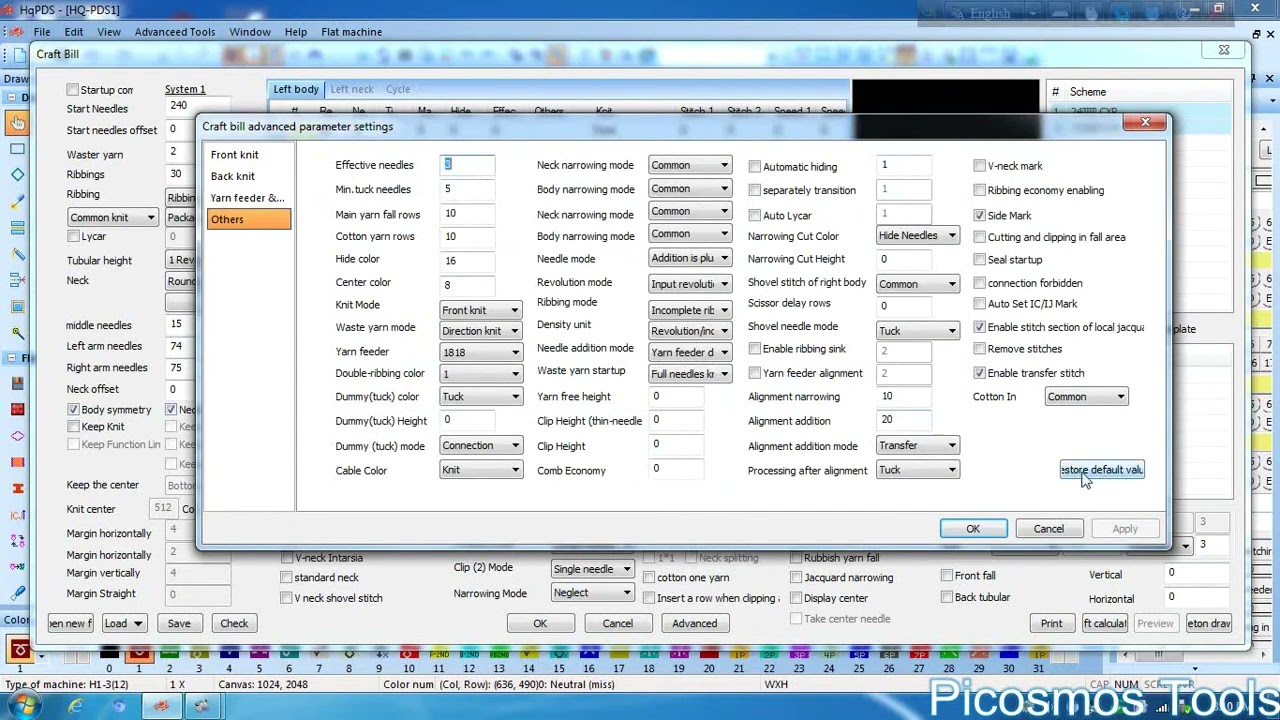The height and width of the screenshot is (720, 1280).
Task: Expand the Shovel needle mode dropdown
Action: pyautogui.click(x=917, y=331)
